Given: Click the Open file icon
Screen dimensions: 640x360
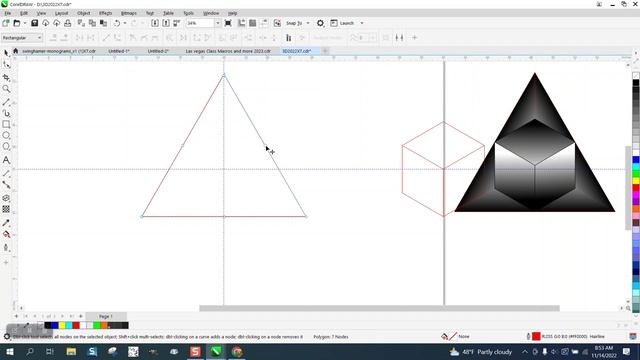Looking at the screenshot, I should pyautogui.click(x=17, y=23).
